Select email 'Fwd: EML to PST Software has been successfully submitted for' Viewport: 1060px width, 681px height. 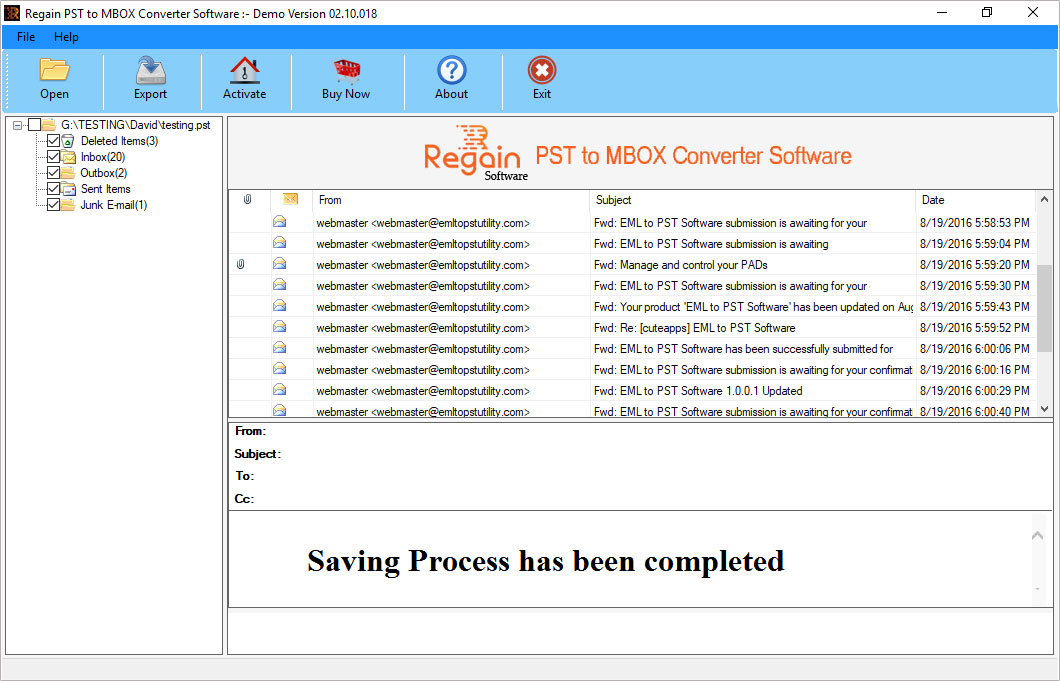tap(743, 348)
